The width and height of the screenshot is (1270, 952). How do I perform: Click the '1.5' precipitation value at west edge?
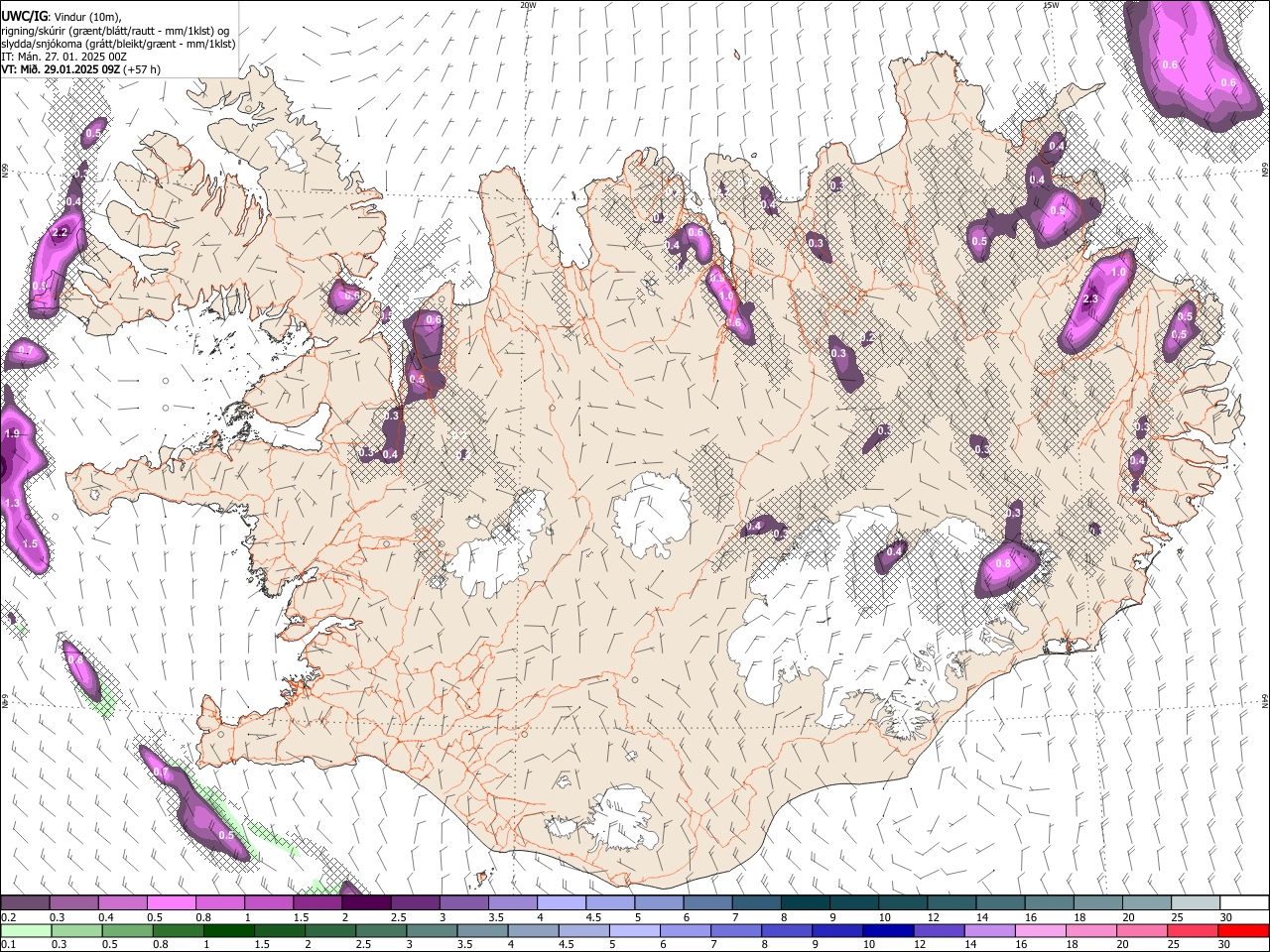[30, 543]
